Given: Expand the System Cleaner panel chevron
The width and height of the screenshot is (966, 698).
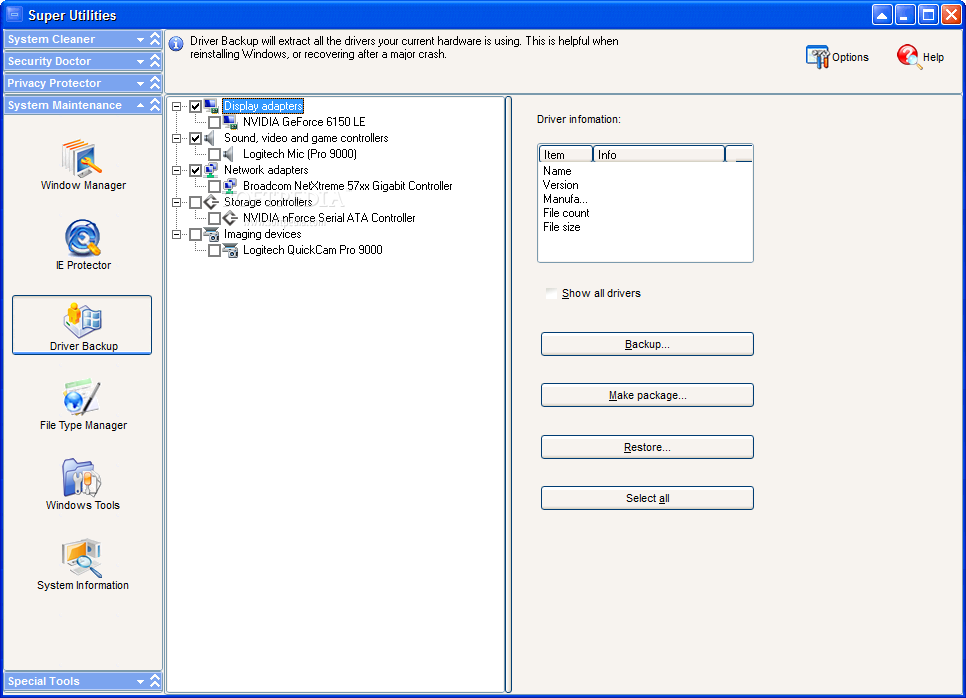Looking at the screenshot, I should pos(155,39).
